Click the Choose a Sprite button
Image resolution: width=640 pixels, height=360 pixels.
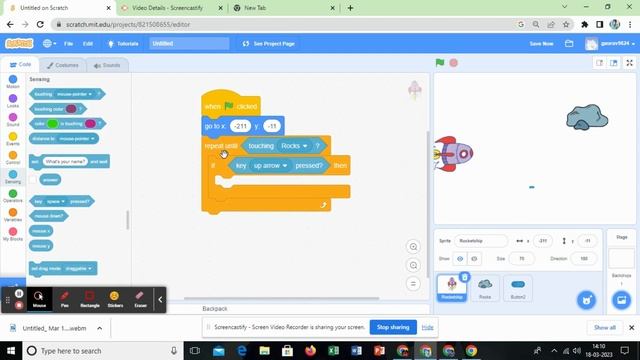587,300
